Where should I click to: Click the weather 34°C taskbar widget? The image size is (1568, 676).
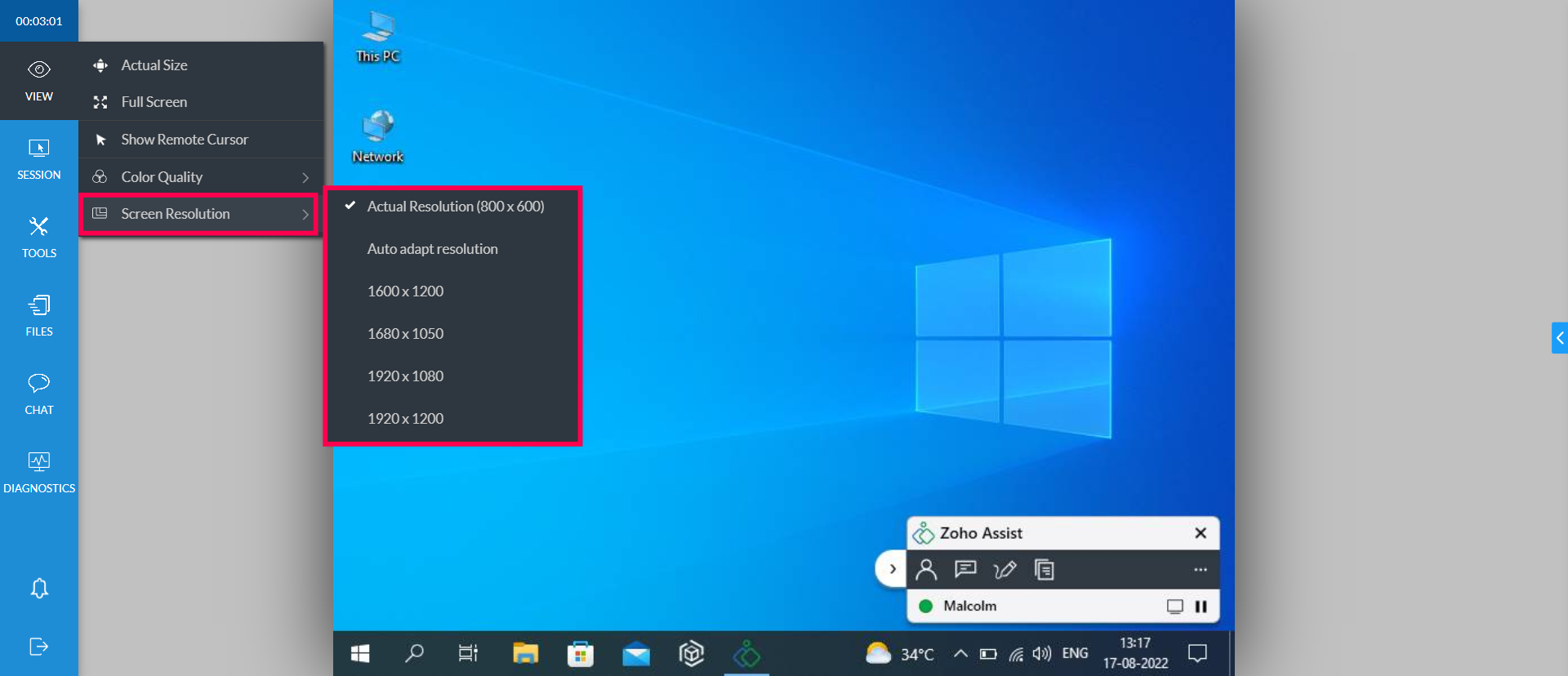(x=900, y=653)
